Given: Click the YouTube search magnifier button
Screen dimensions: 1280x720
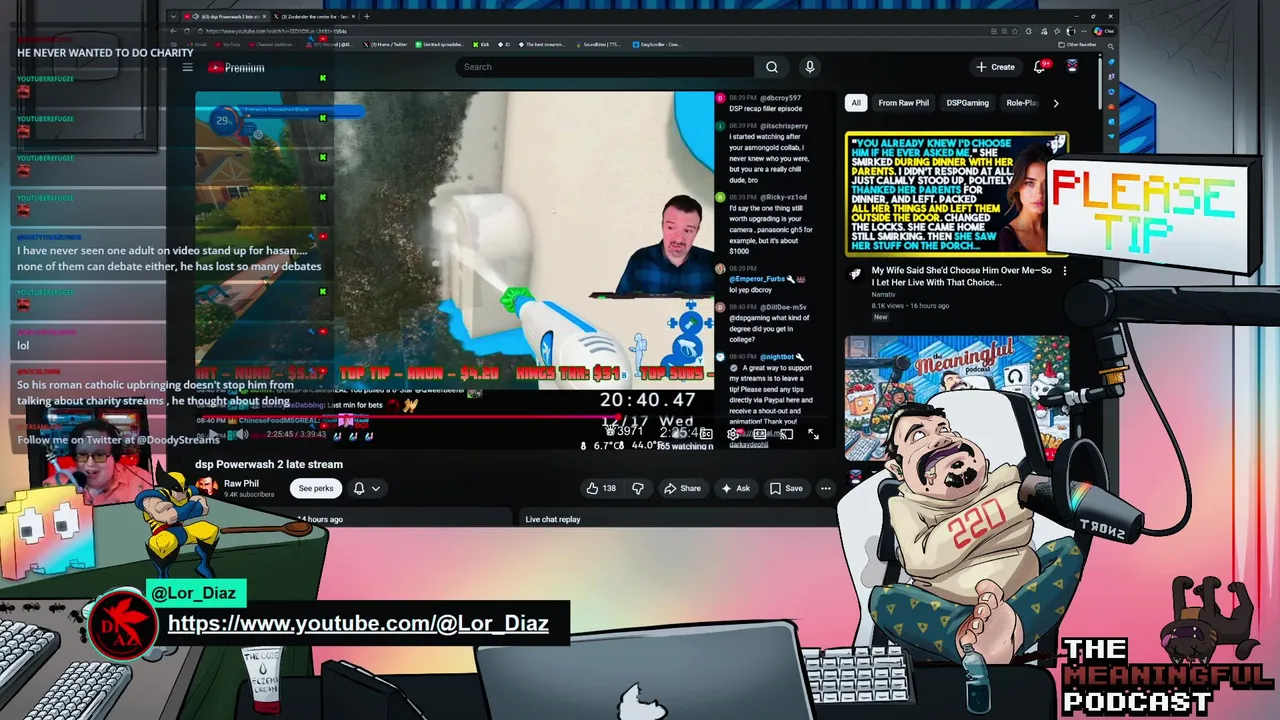Looking at the screenshot, I should (x=772, y=67).
